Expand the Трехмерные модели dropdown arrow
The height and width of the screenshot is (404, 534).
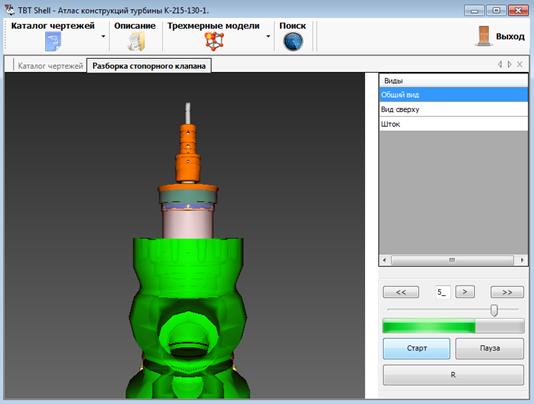pos(268,36)
